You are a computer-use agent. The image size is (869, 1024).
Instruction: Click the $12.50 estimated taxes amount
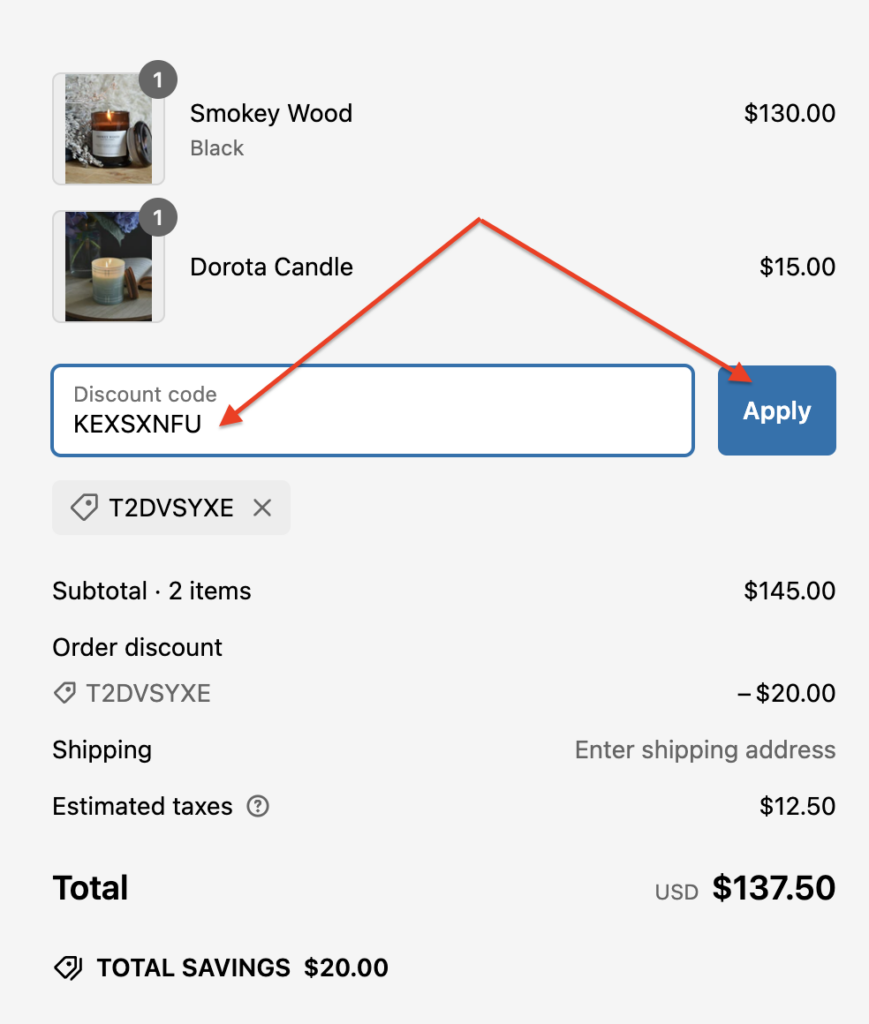797,806
